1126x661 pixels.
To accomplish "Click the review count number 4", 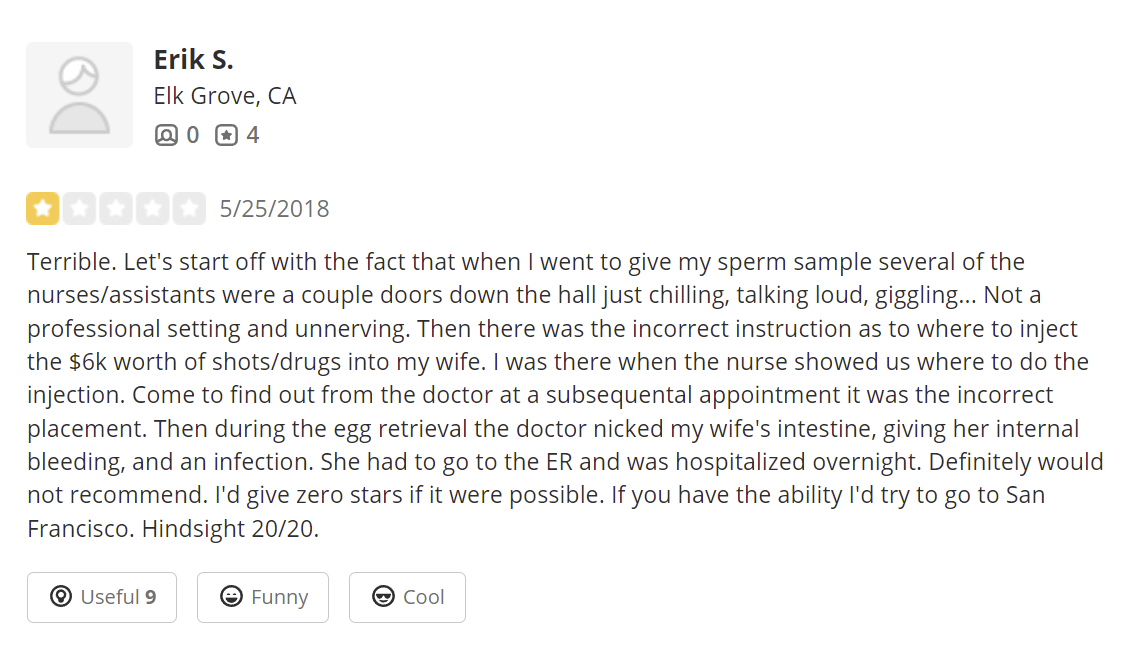I will [x=253, y=135].
